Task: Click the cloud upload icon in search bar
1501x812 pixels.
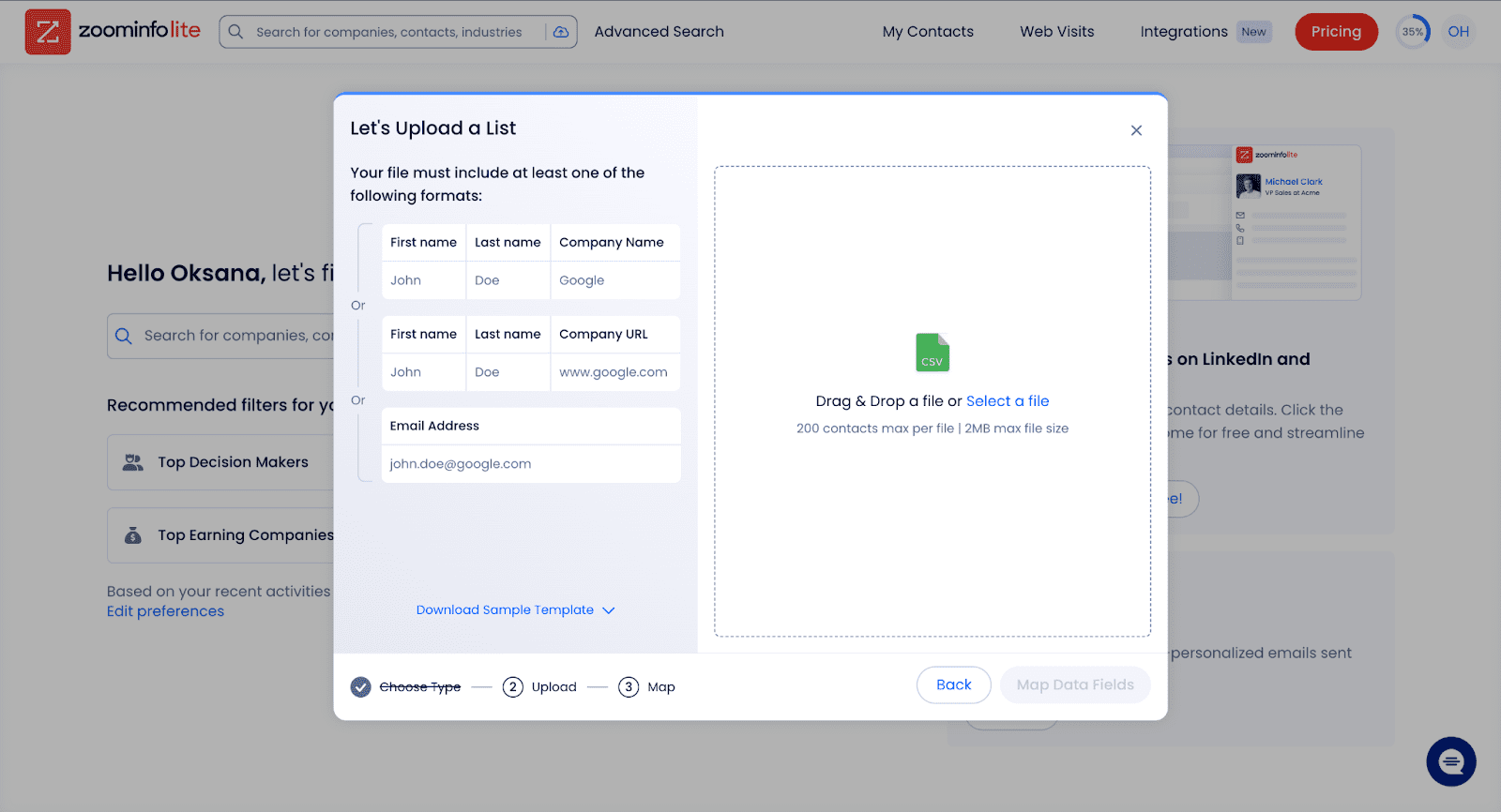Action: coord(561,32)
